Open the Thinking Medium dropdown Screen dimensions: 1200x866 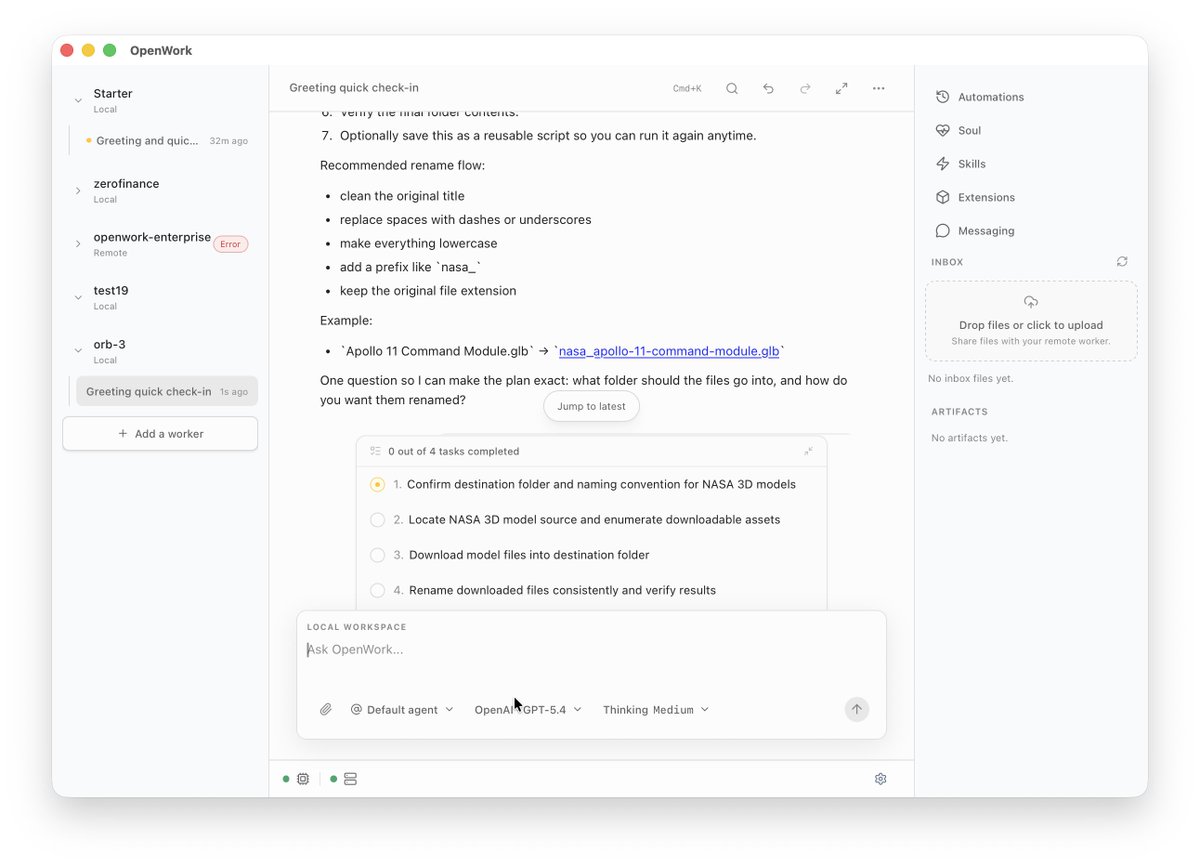(656, 710)
